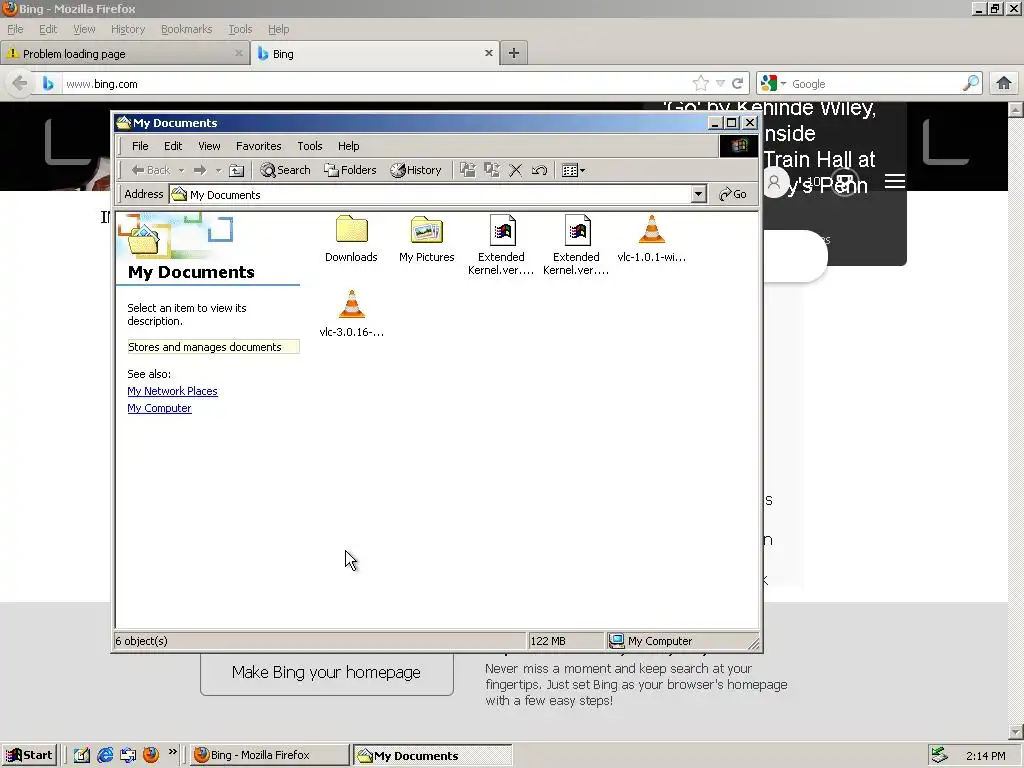Image resolution: width=1024 pixels, height=768 pixels.
Task: Open the Views dropdown button
Action: coord(573,170)
